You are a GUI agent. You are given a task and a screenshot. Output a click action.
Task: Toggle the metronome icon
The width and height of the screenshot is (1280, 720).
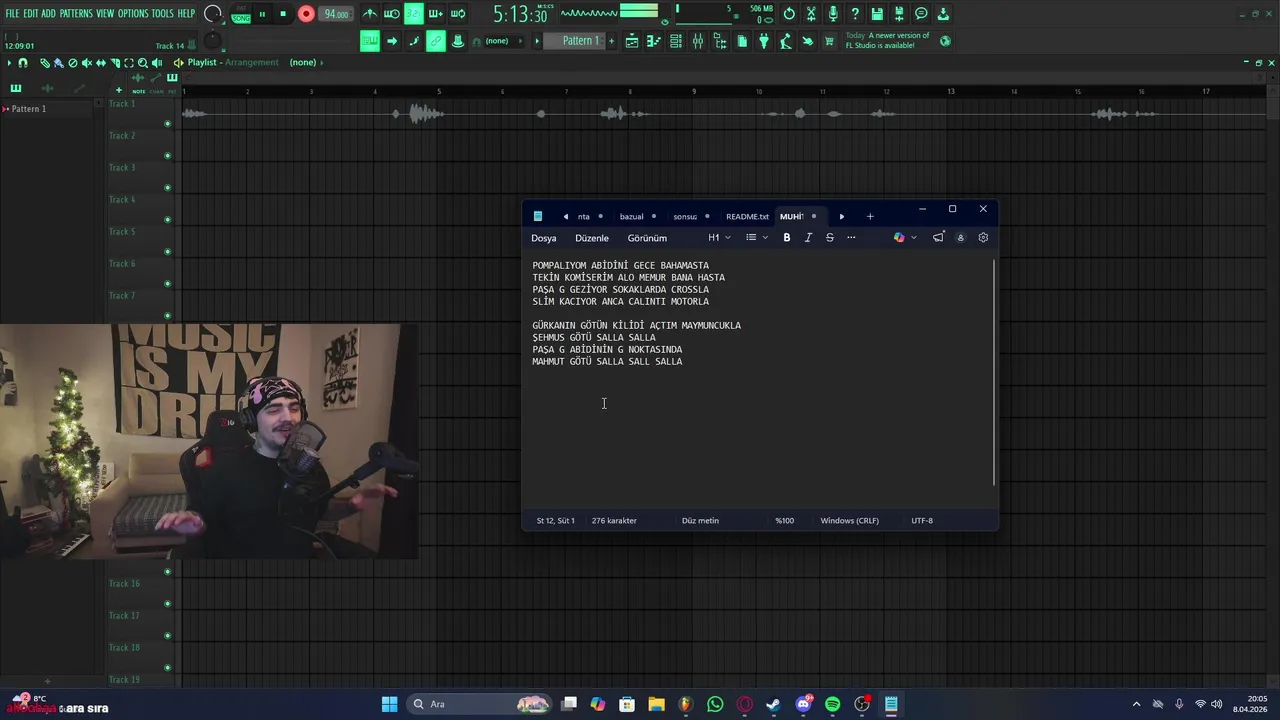(x=369, y=14)
